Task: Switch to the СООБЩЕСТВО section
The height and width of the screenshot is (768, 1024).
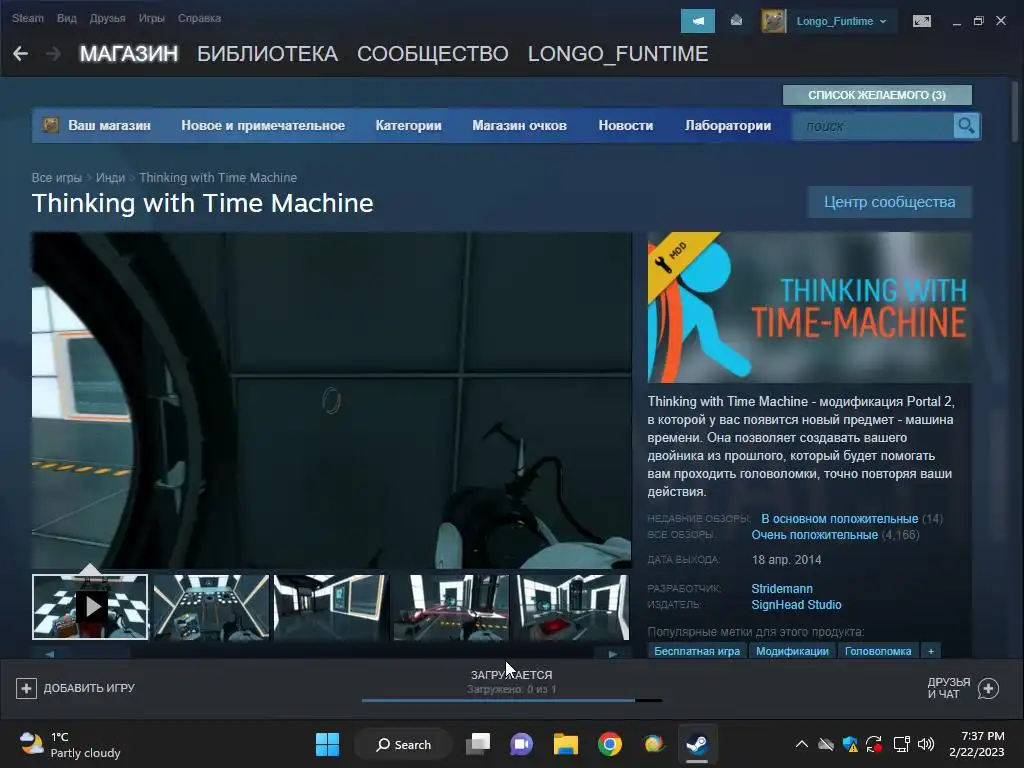Action: coord(433,54)
